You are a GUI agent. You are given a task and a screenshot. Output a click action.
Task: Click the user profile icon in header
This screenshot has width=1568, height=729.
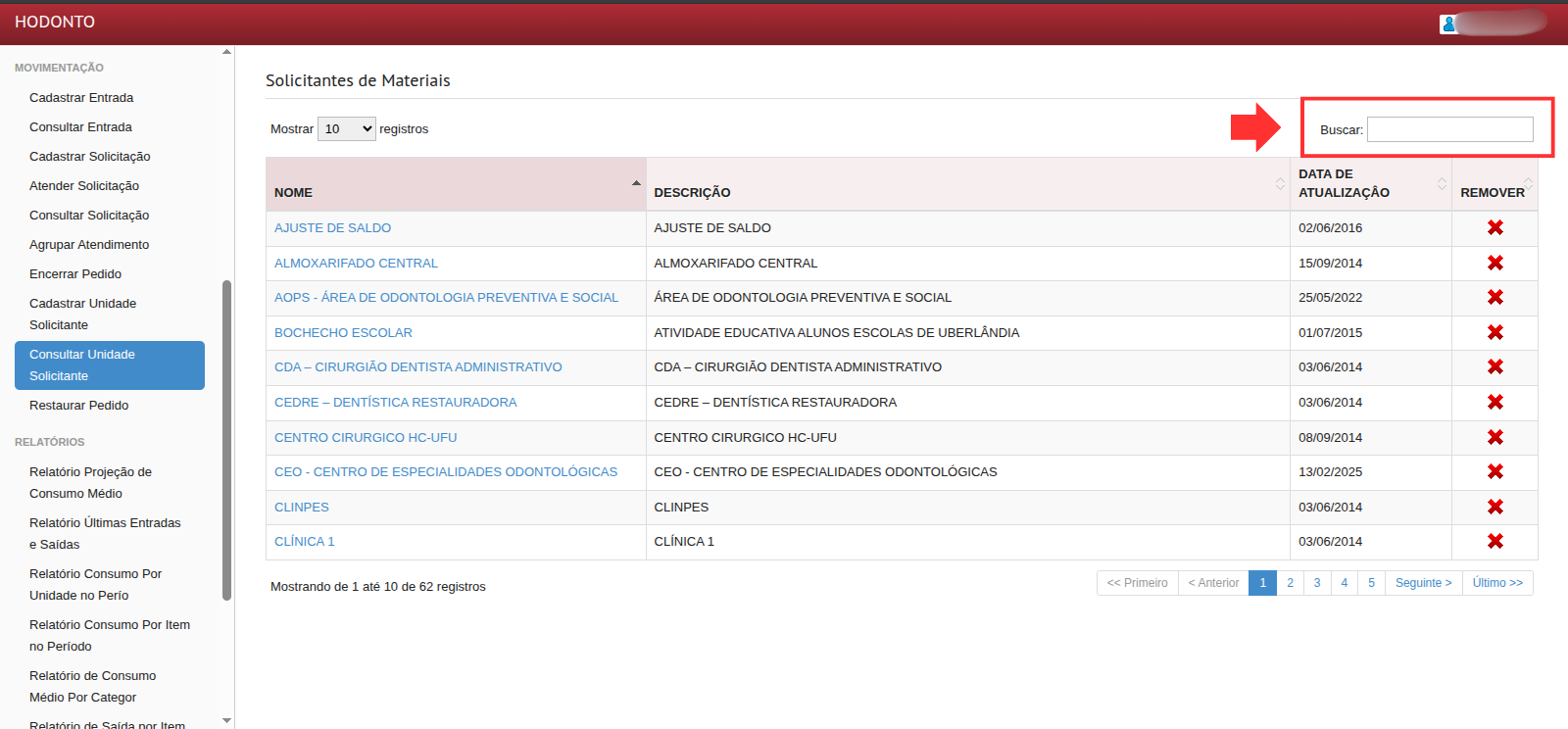point(1448,24)
